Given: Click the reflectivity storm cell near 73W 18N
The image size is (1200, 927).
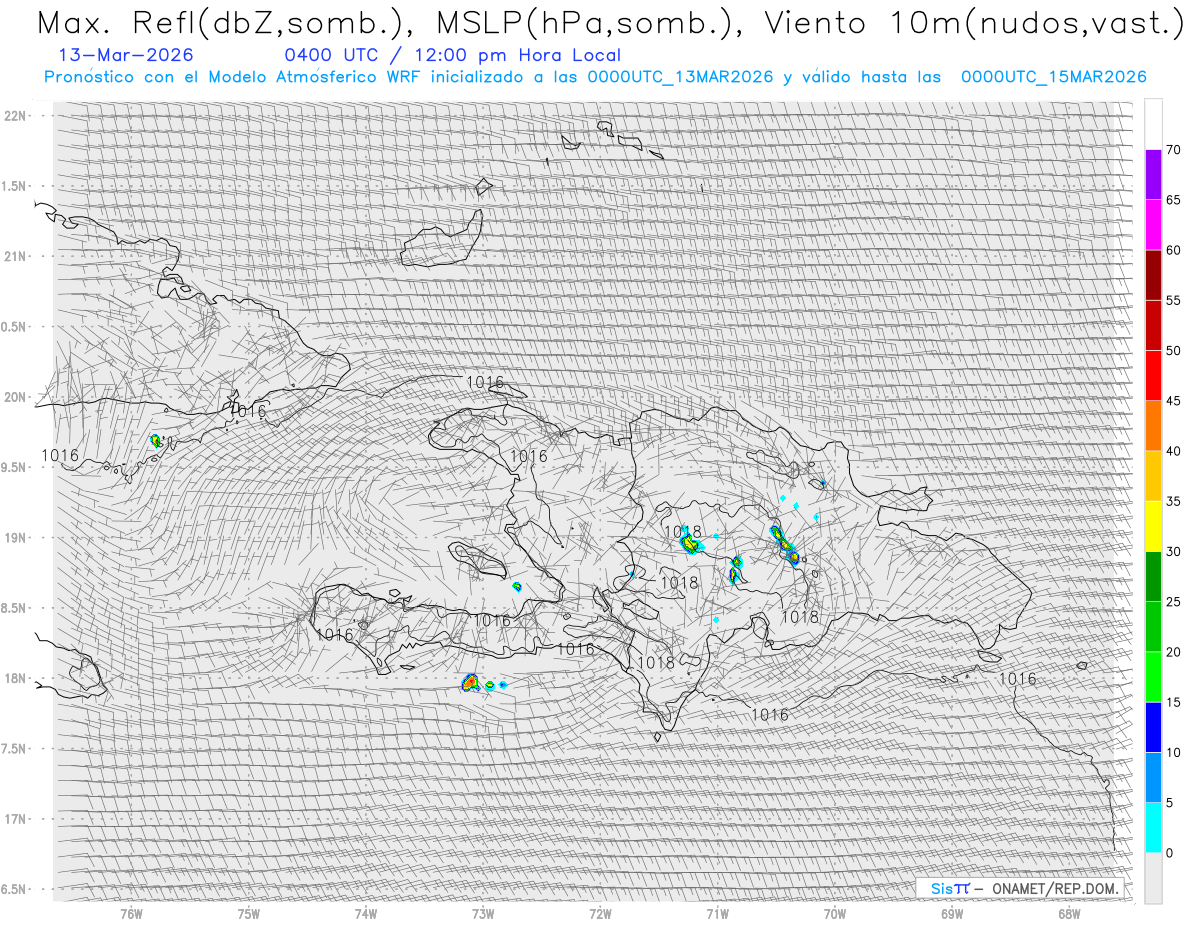Looking at the screenshot, I should 471,682.
